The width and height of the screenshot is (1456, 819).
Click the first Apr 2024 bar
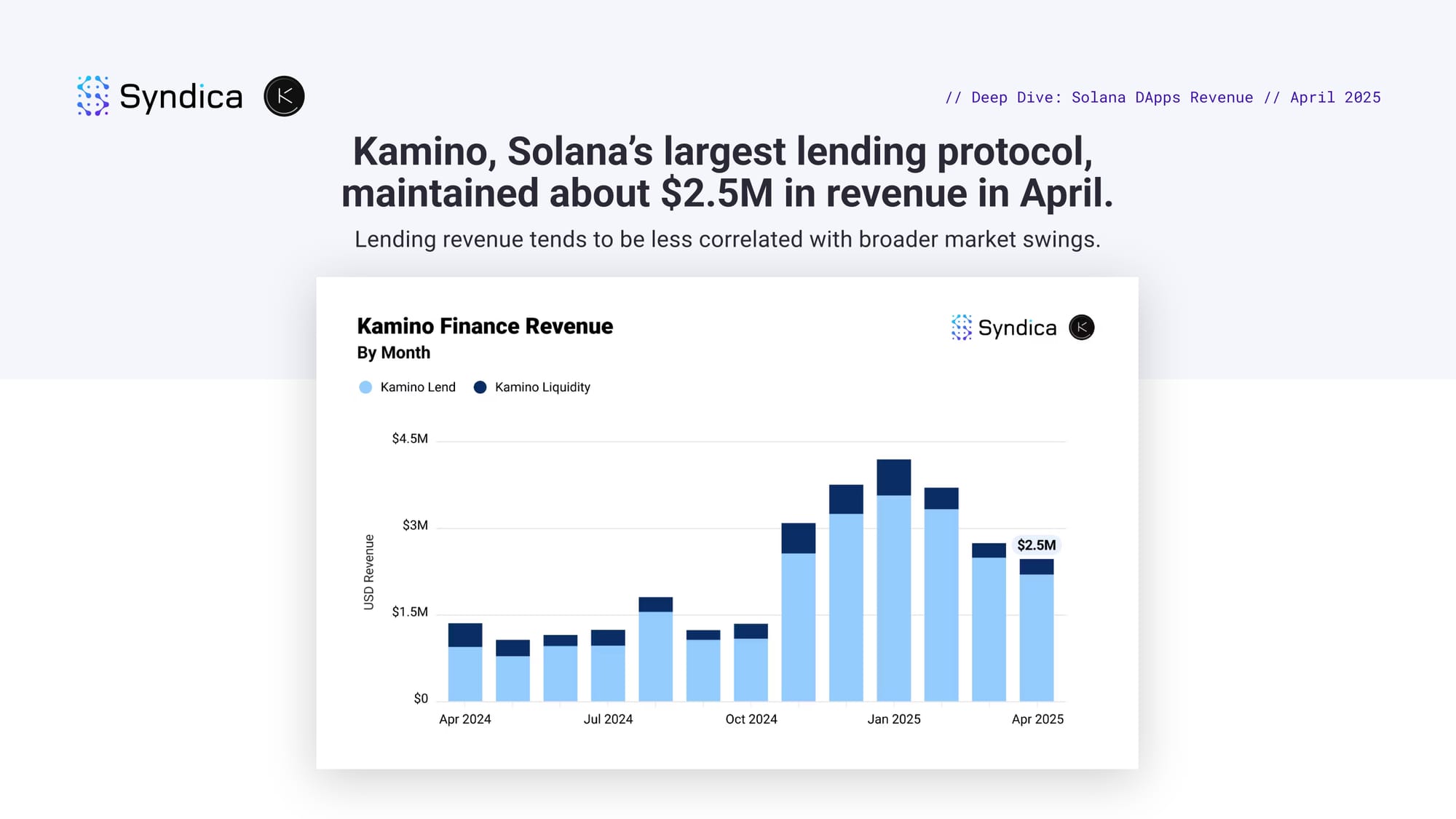coord(465,662)
